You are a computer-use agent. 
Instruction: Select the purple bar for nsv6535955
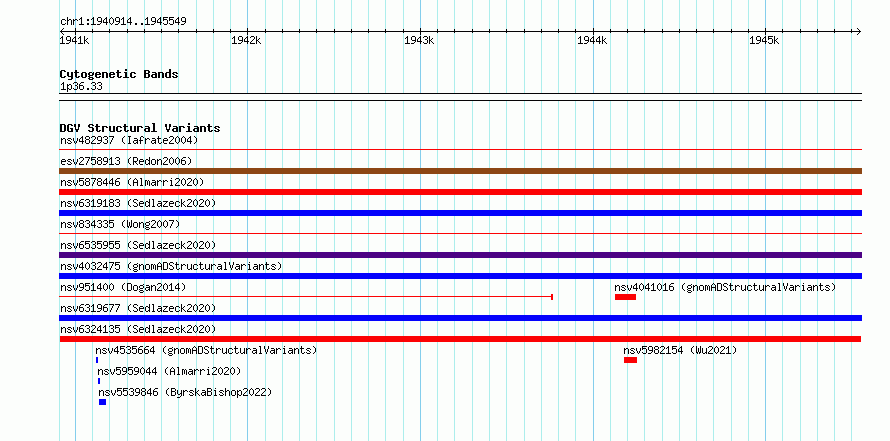pos(460,255)
